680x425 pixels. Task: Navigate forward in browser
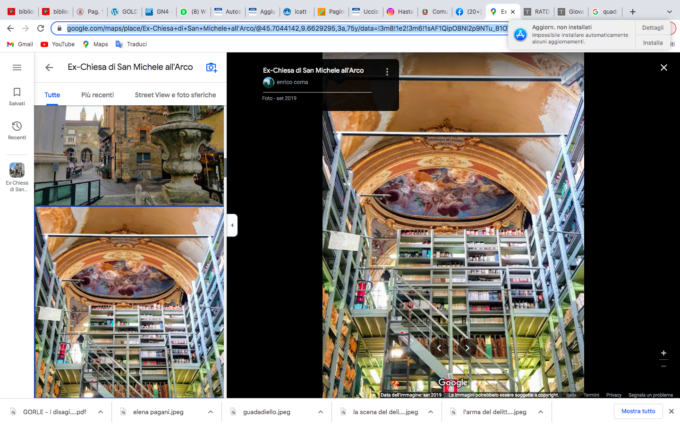(25, 28)
